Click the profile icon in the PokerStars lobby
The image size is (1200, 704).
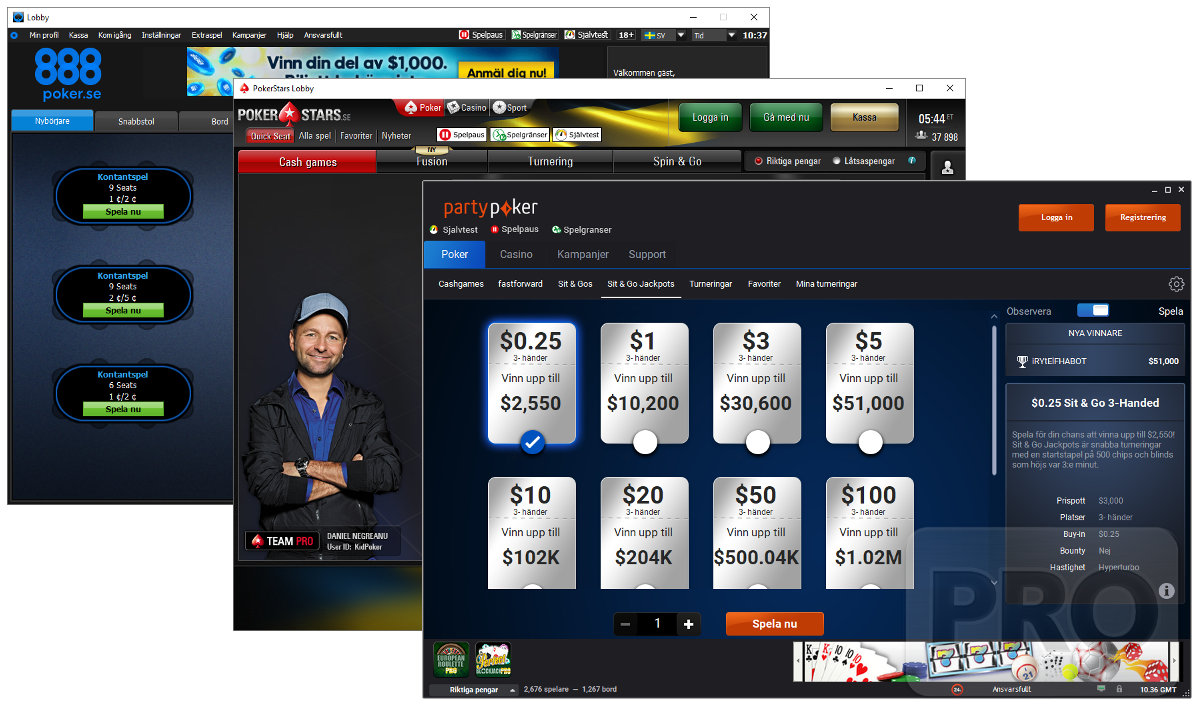947,167
